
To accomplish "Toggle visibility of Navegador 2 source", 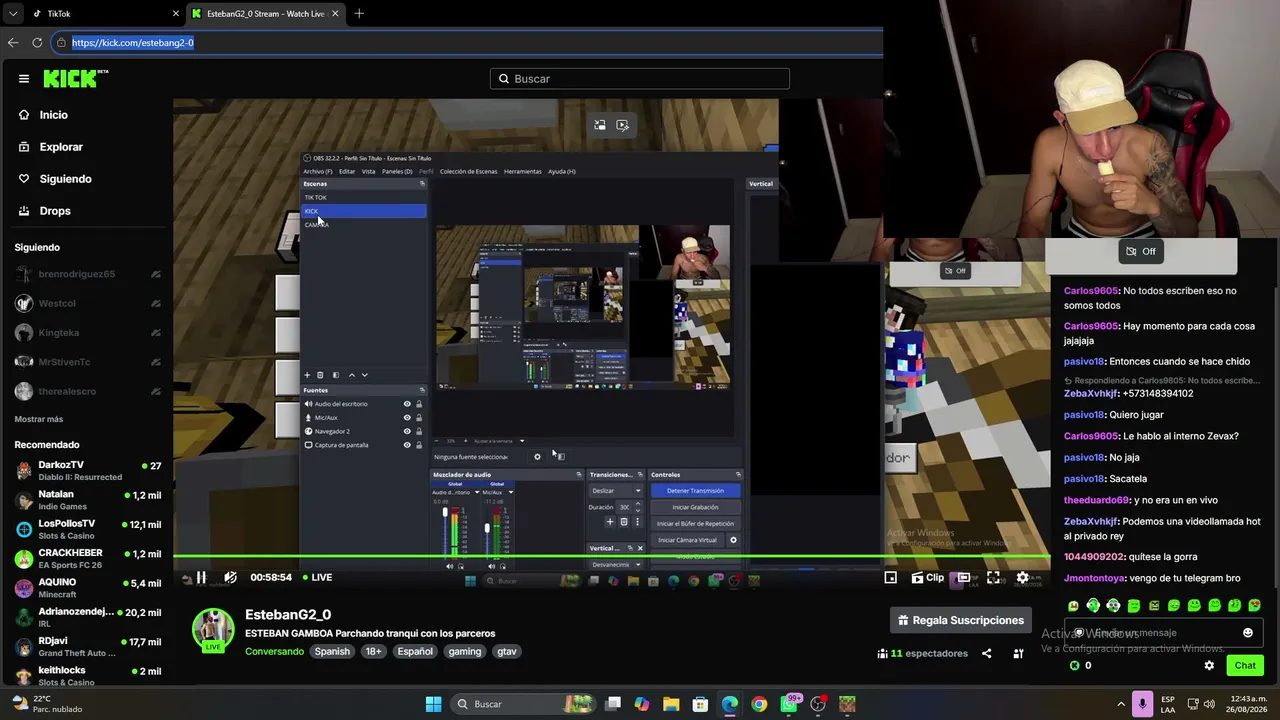I will point(407,431).
